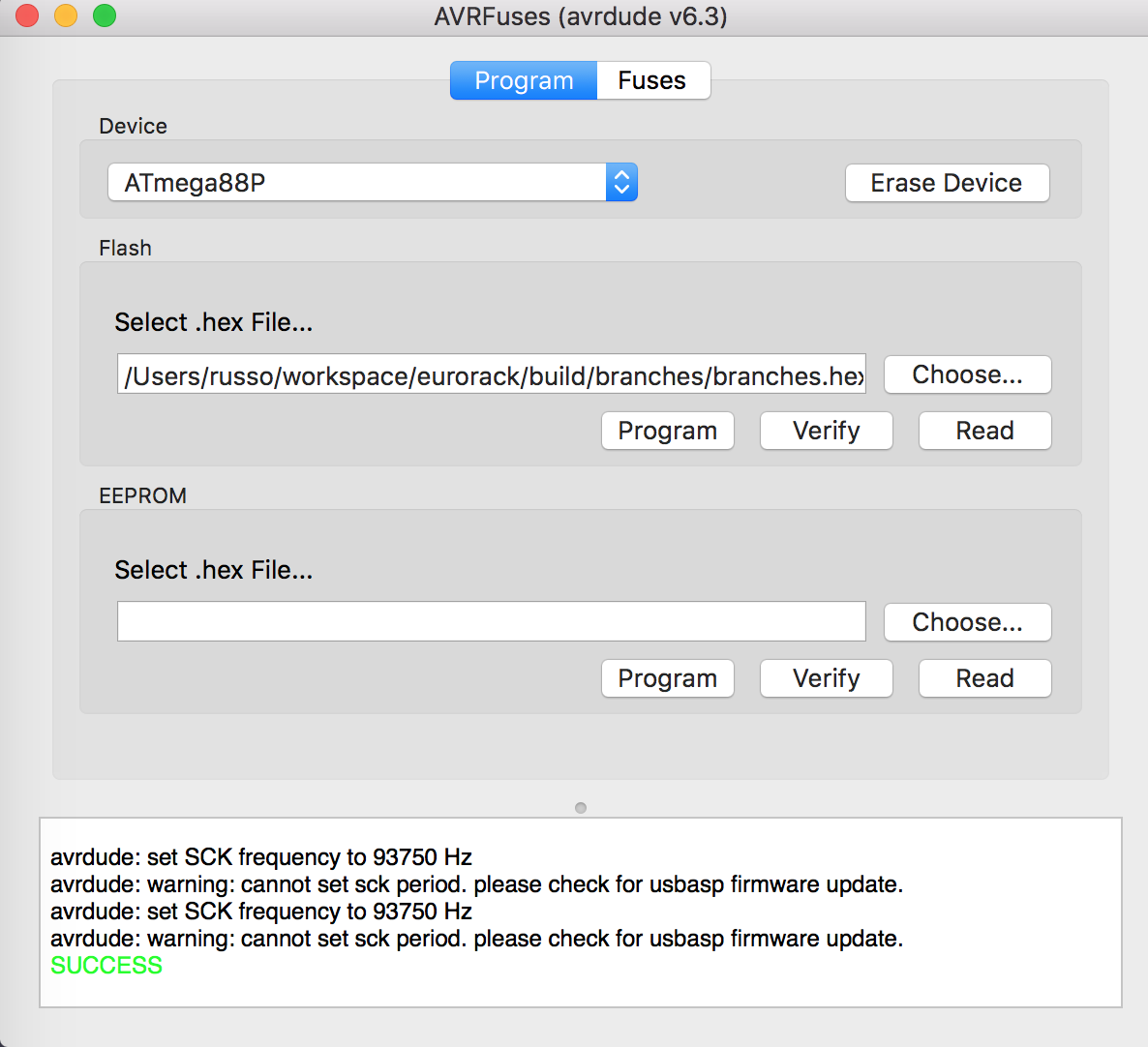Click the last usbasp firmware update warning line
The width and height of the screenshot is (1148, 1047).
coord(476,938)
